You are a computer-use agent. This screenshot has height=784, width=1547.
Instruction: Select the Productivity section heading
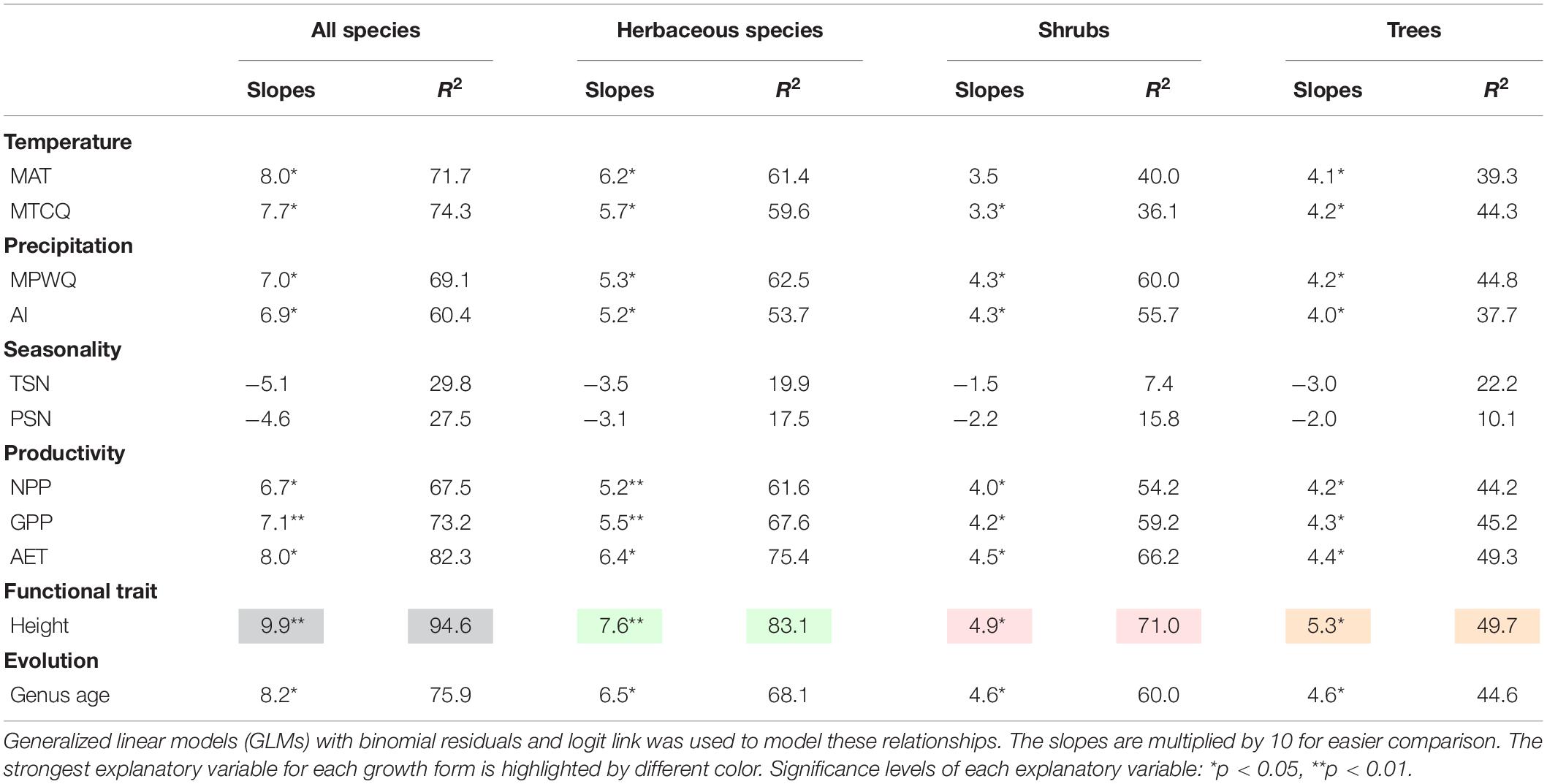coord(64,453)
